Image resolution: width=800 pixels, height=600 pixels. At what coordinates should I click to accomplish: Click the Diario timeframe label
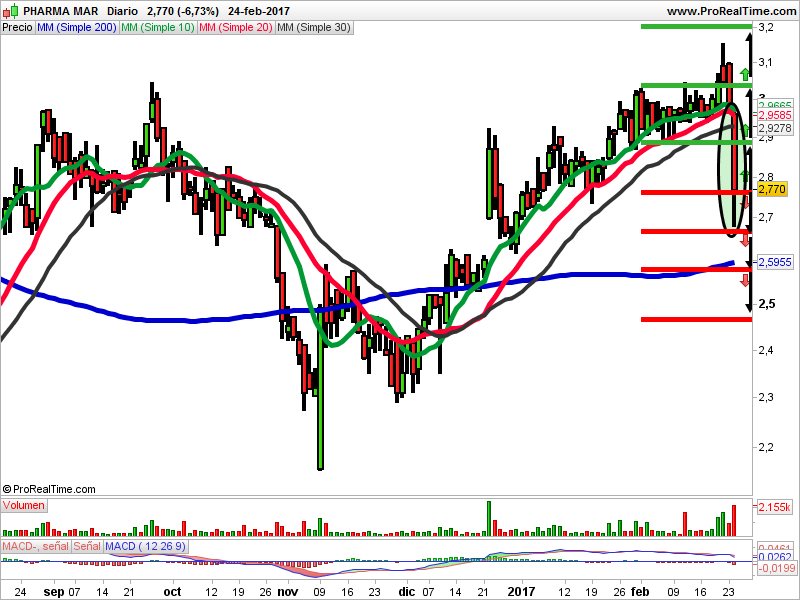tap(122, 11)
